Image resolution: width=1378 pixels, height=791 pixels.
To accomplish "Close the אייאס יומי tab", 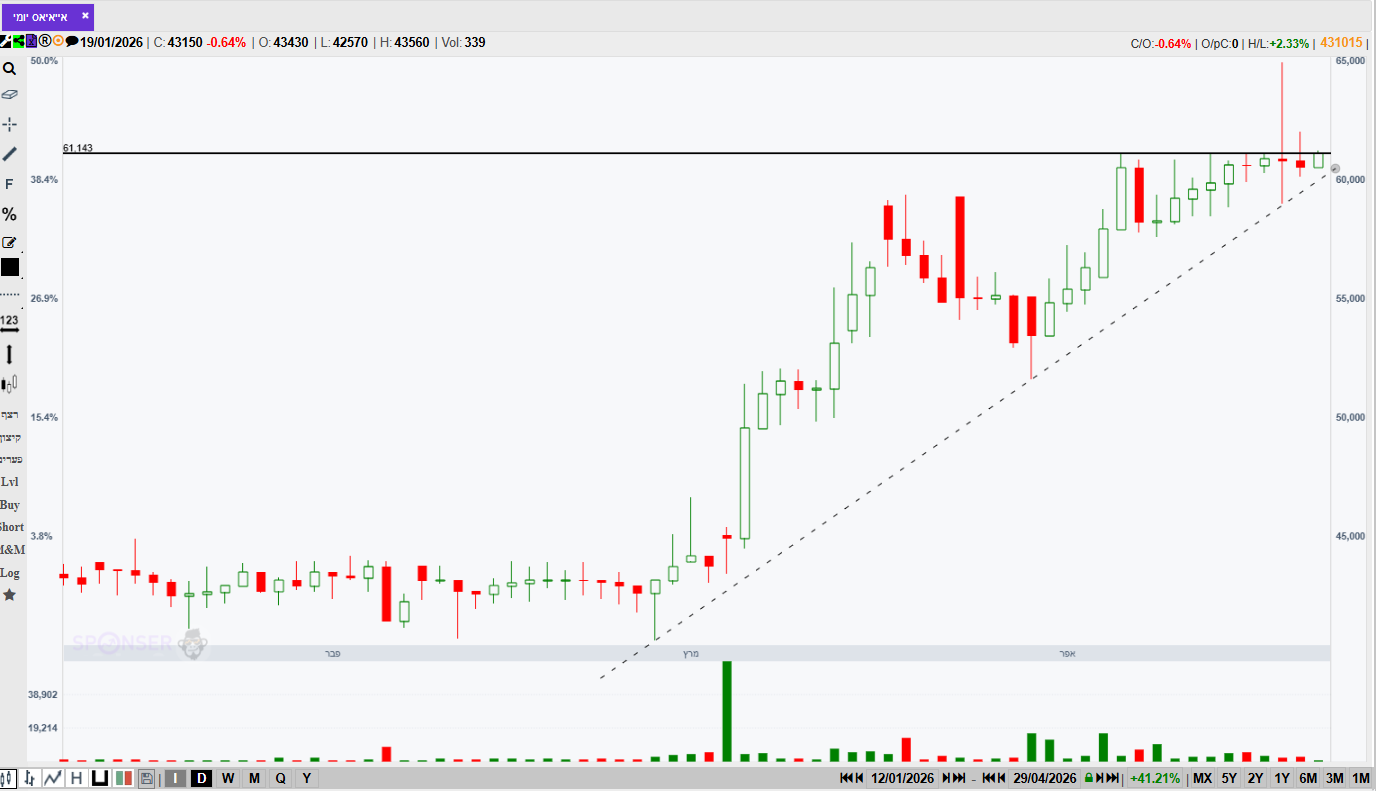I will click(x=85, y=16).
